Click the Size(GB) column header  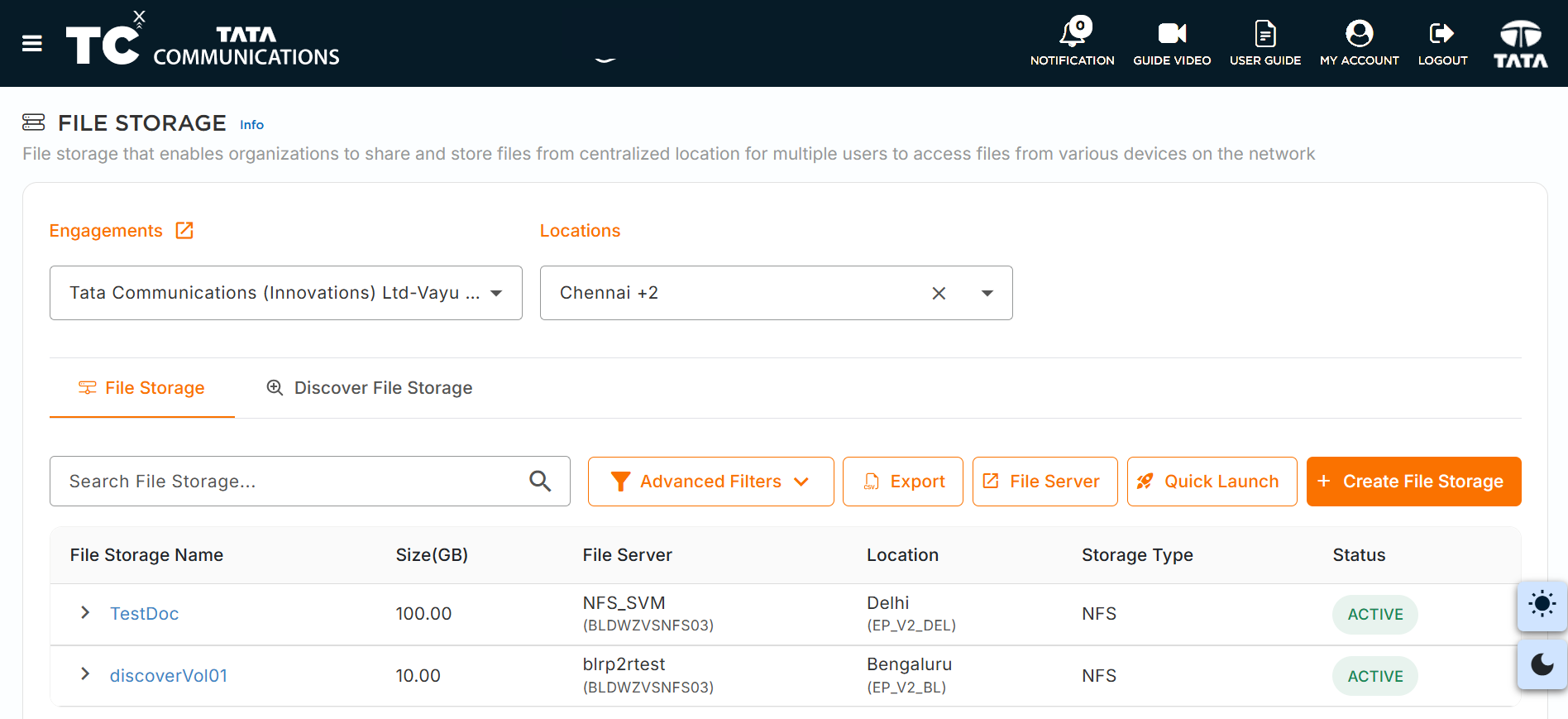coord(432,555)
